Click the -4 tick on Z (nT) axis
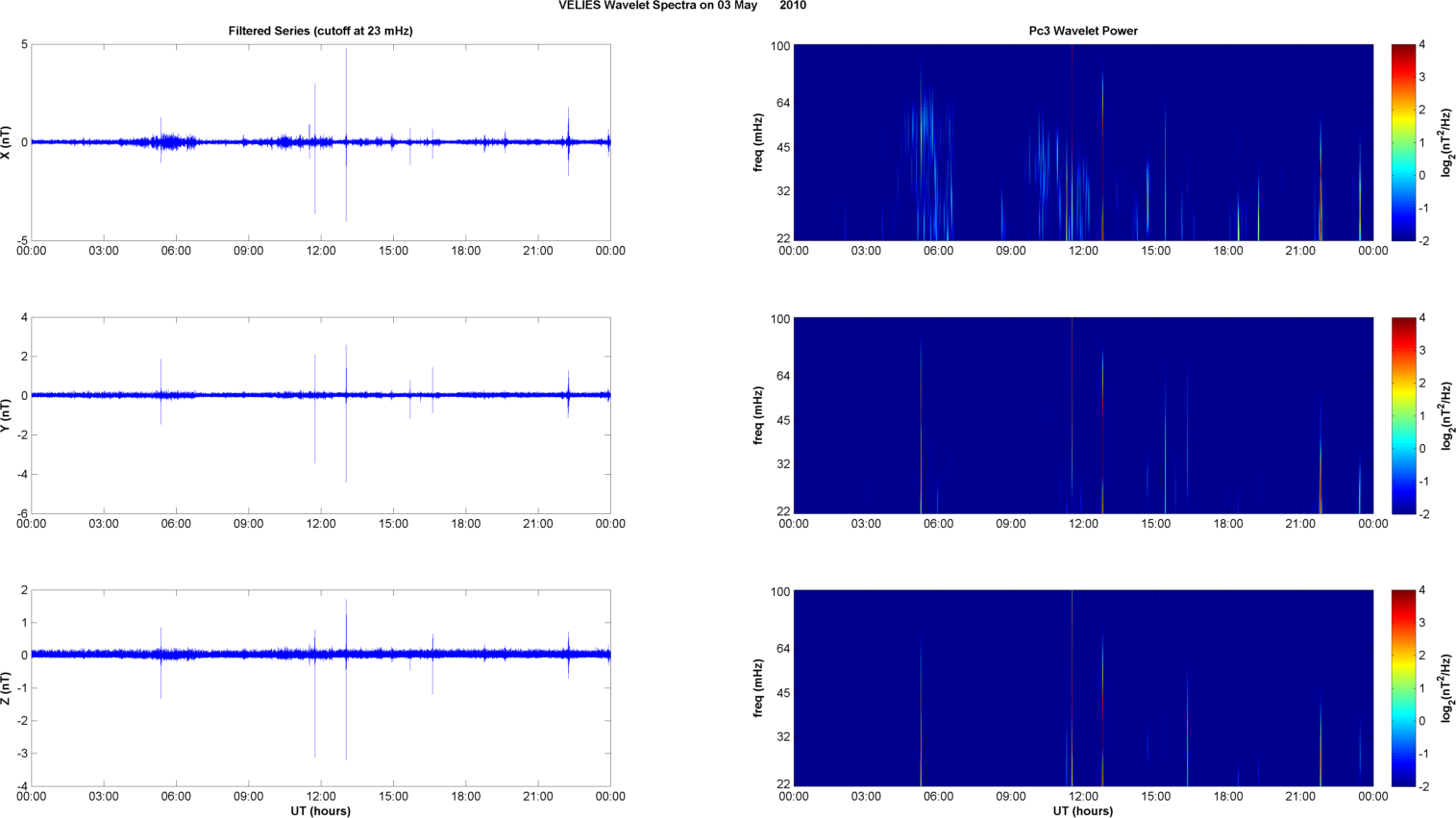Viewport: 1456px width, 818px height. [21, 787]
